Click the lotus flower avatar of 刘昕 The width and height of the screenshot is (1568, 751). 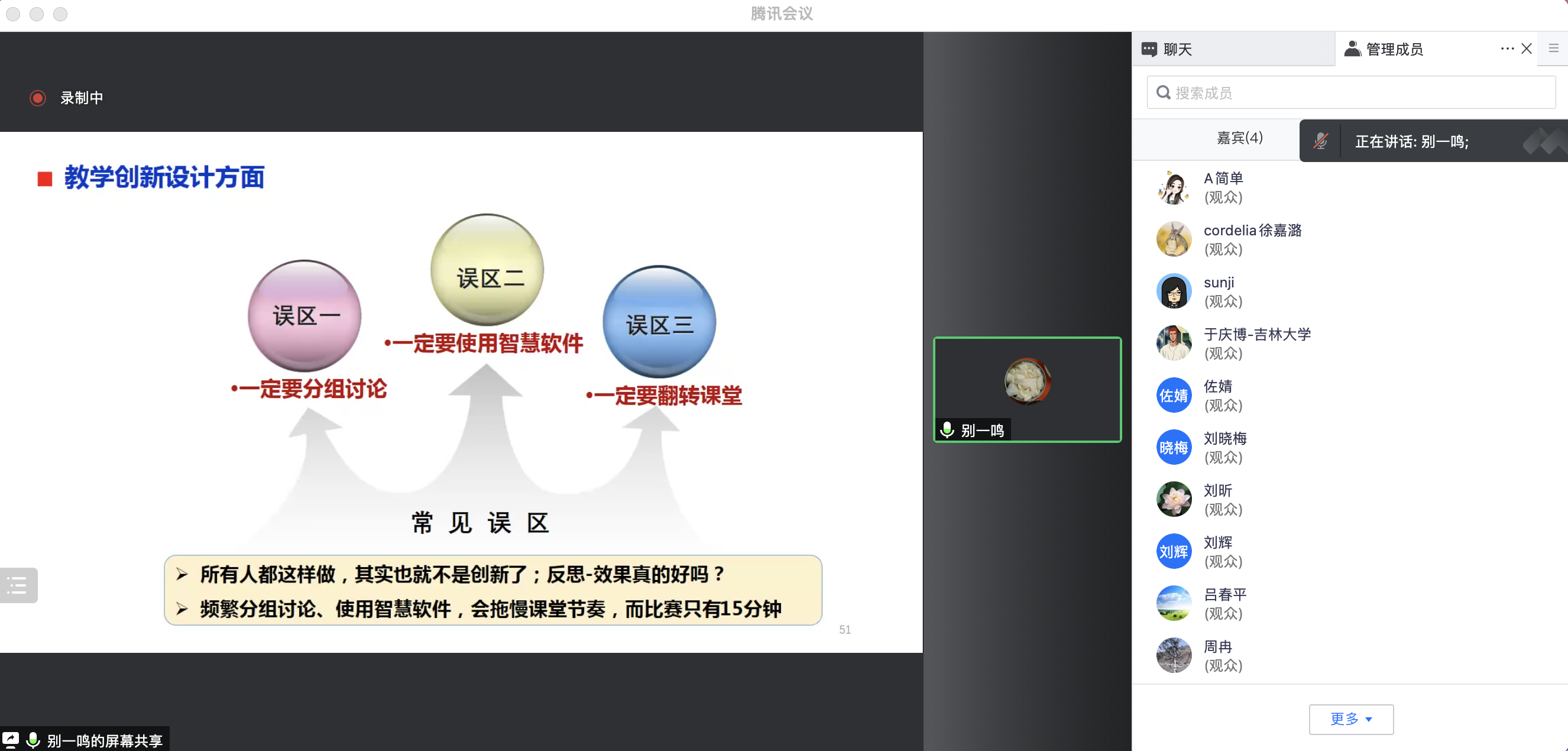[1174, 500]
